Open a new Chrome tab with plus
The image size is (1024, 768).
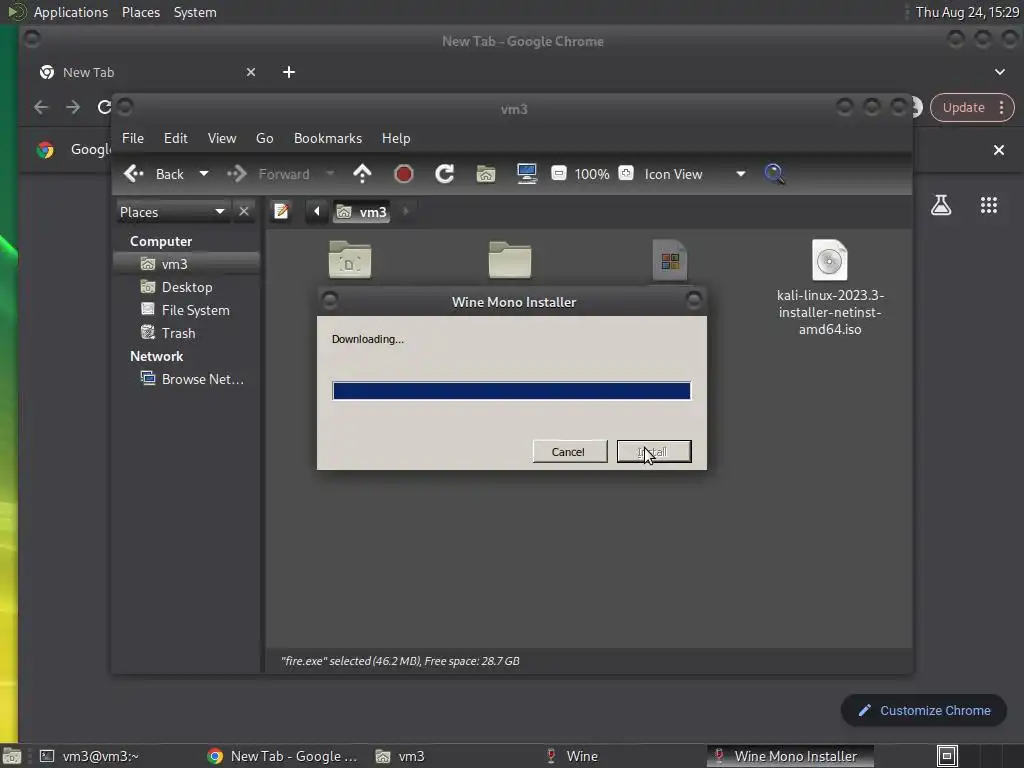click(289, 72)
